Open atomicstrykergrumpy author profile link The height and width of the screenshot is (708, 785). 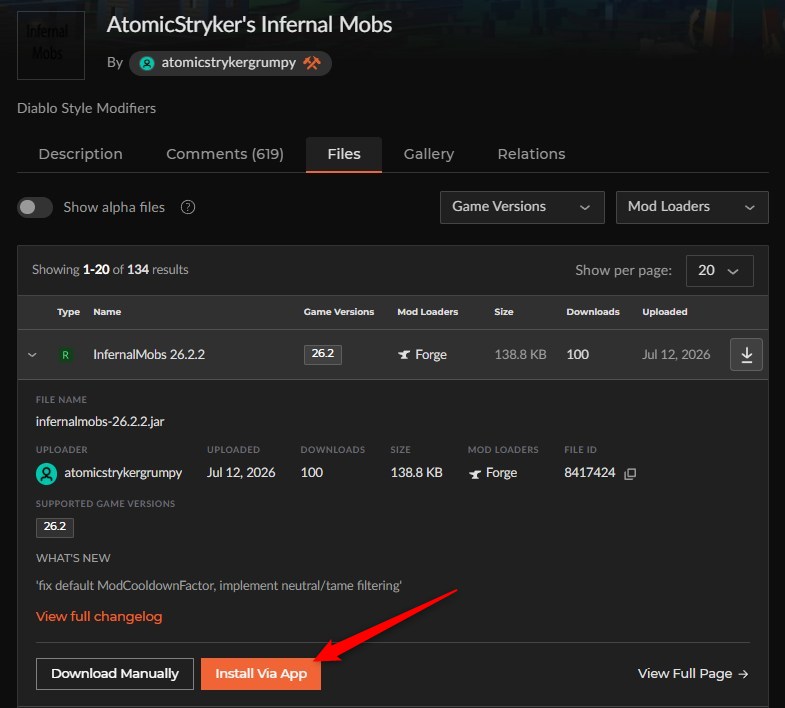228,63
